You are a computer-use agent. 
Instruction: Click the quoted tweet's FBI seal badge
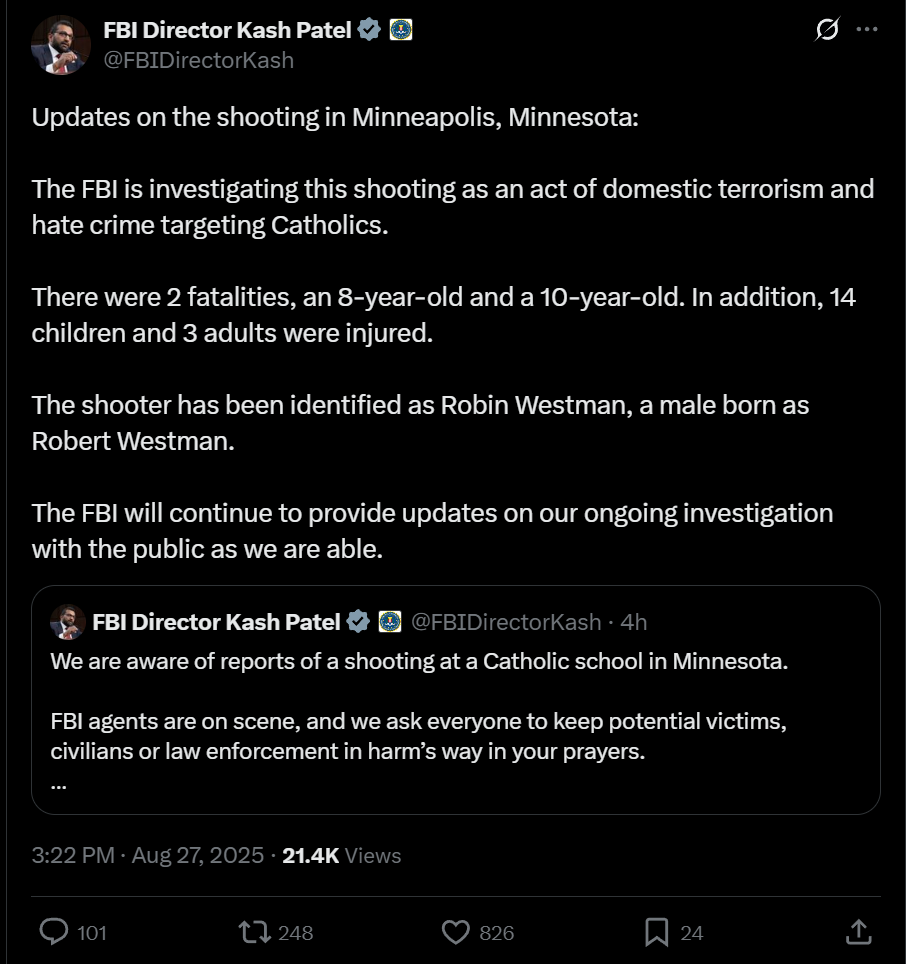pos(390,622)
